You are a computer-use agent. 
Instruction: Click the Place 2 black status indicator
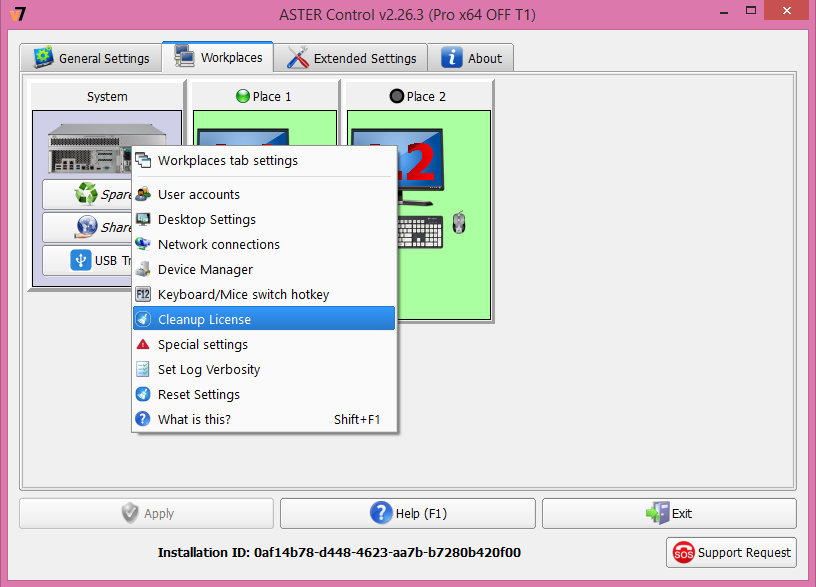coord(397,96)
